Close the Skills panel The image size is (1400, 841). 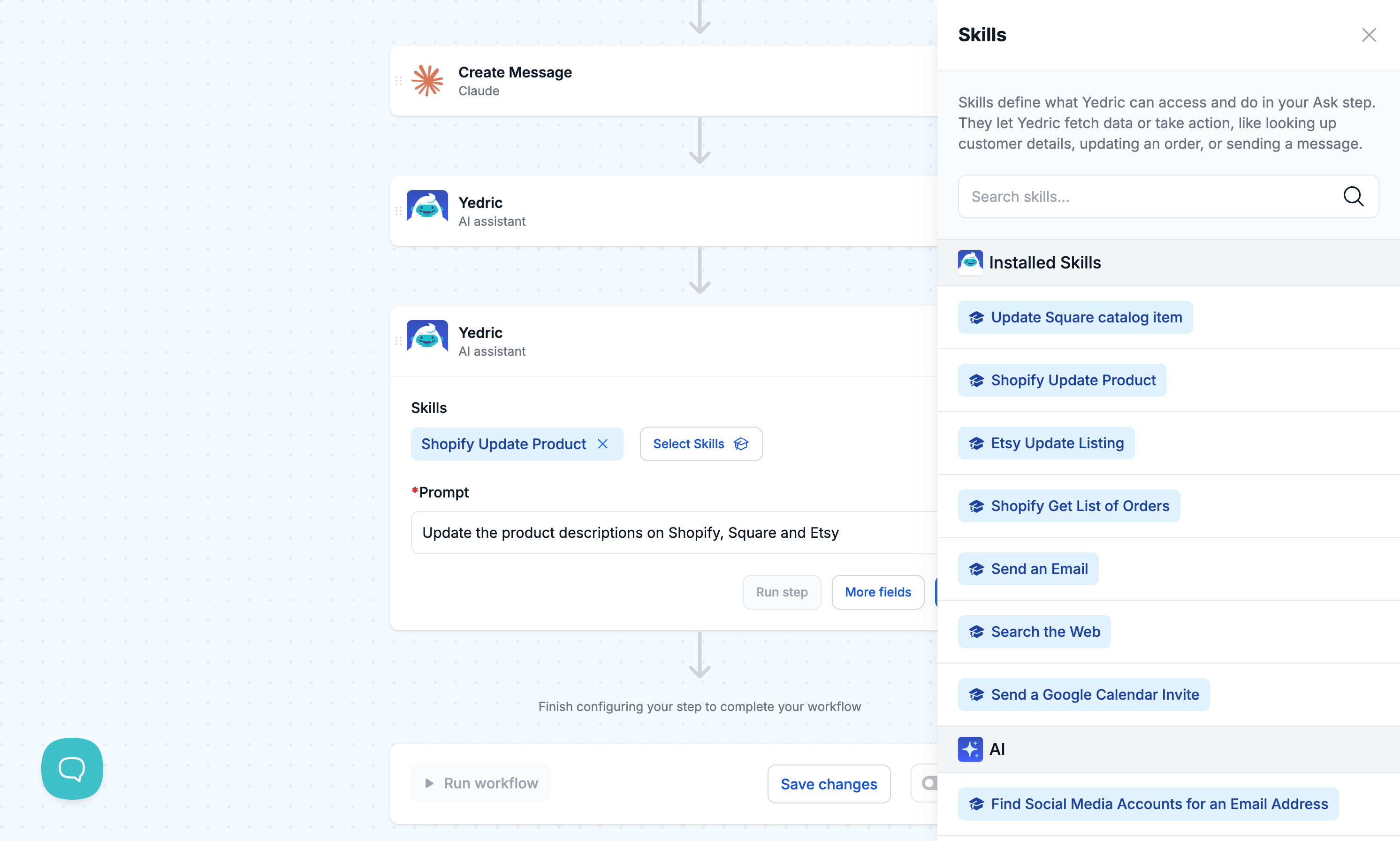tap(1369, 35)
